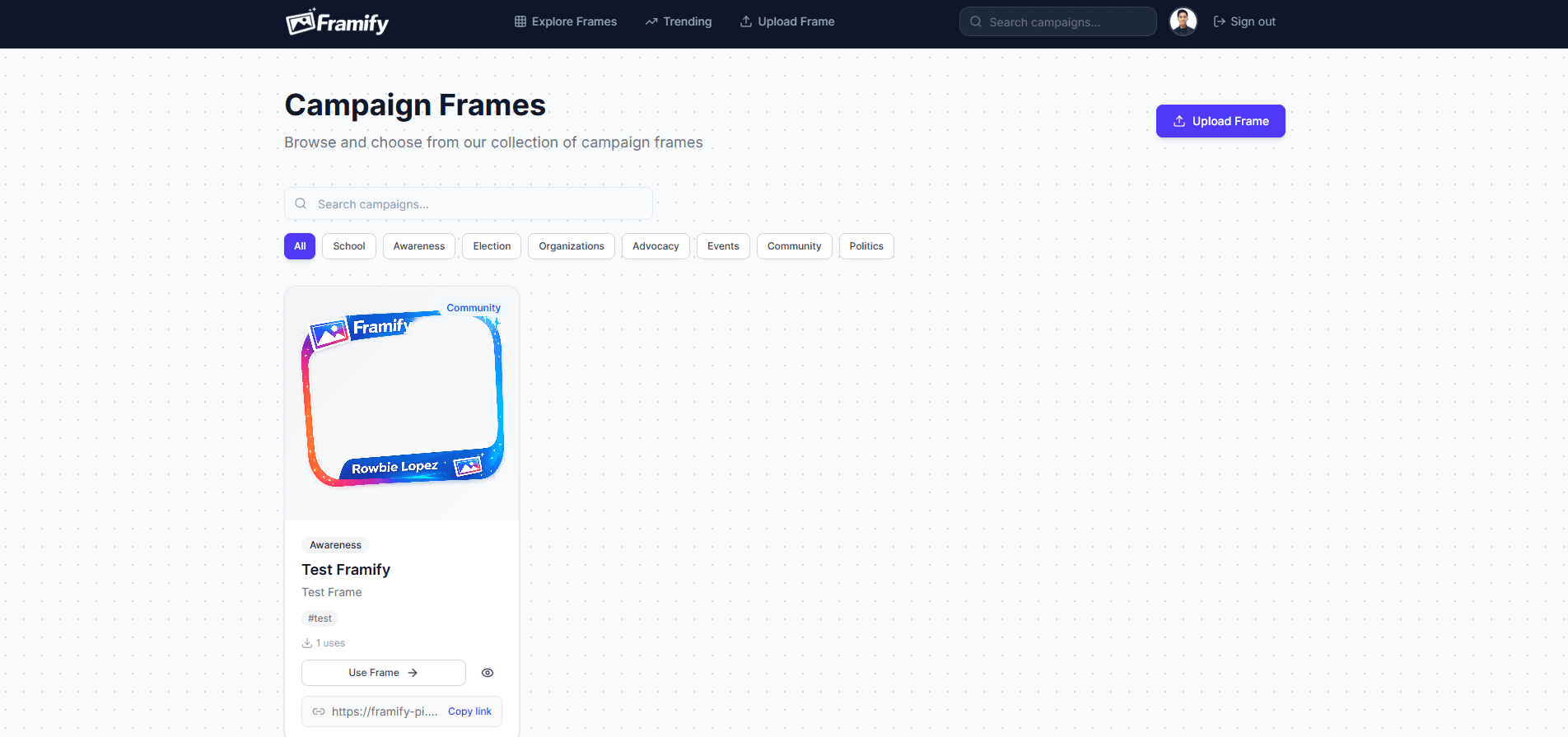Open the user profile avatar
This screenshot has width=1568, height=737.
click(x=1183, y=21)
